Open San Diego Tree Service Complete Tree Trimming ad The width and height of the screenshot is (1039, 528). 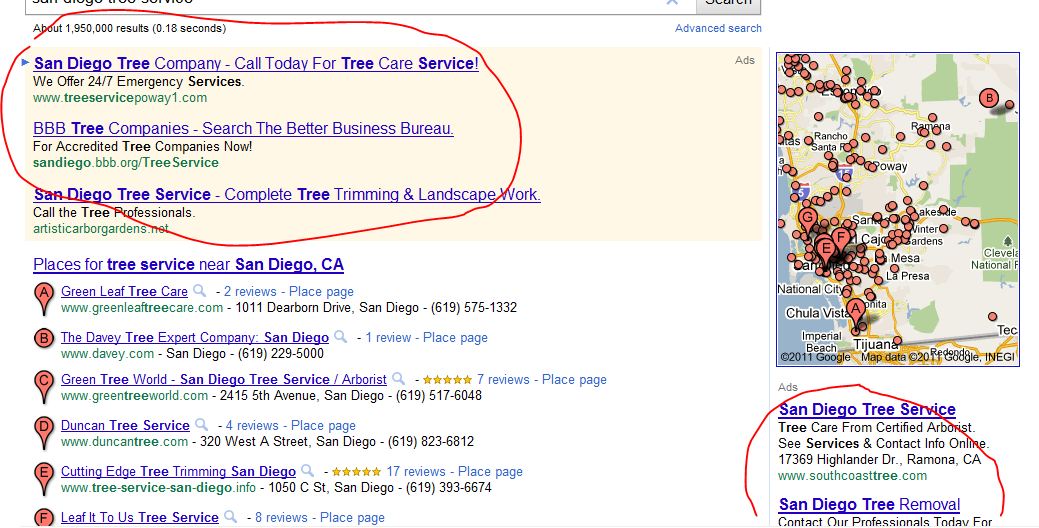click(287, 195)
